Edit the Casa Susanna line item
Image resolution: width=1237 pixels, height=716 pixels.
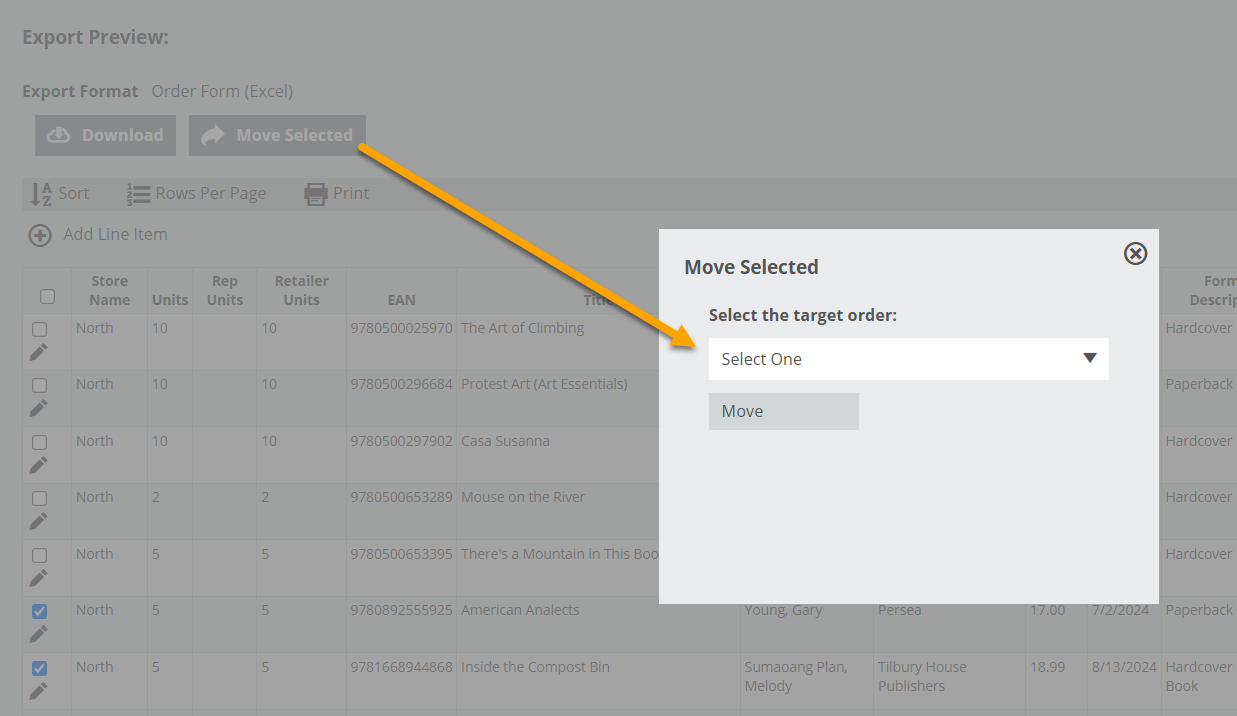pyautogui.click(x=38, y=465)
